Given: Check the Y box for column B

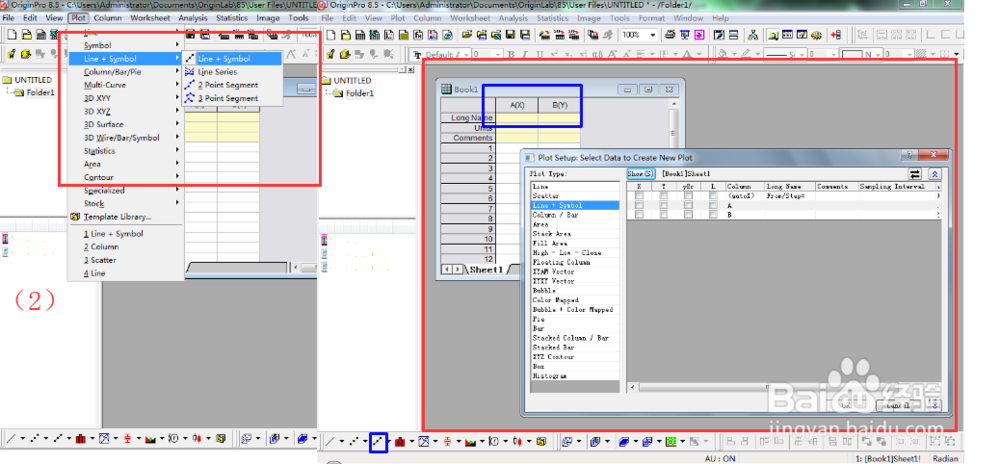Looking at the screenshot, I should [664, 214].
